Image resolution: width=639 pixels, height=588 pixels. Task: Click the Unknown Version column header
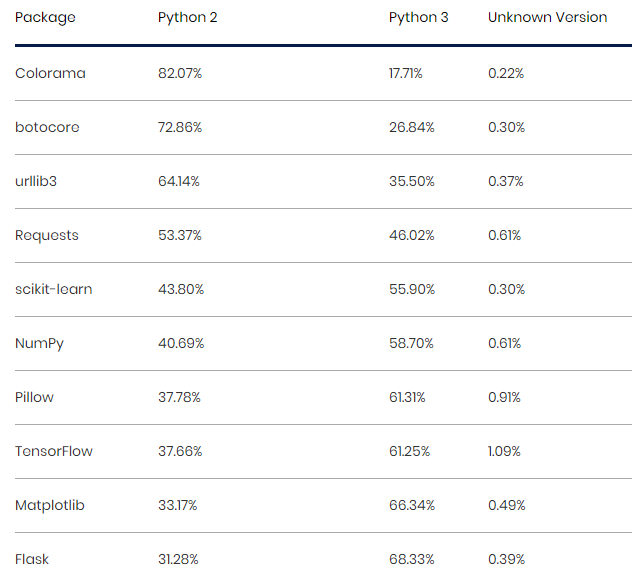pos(547,18)
